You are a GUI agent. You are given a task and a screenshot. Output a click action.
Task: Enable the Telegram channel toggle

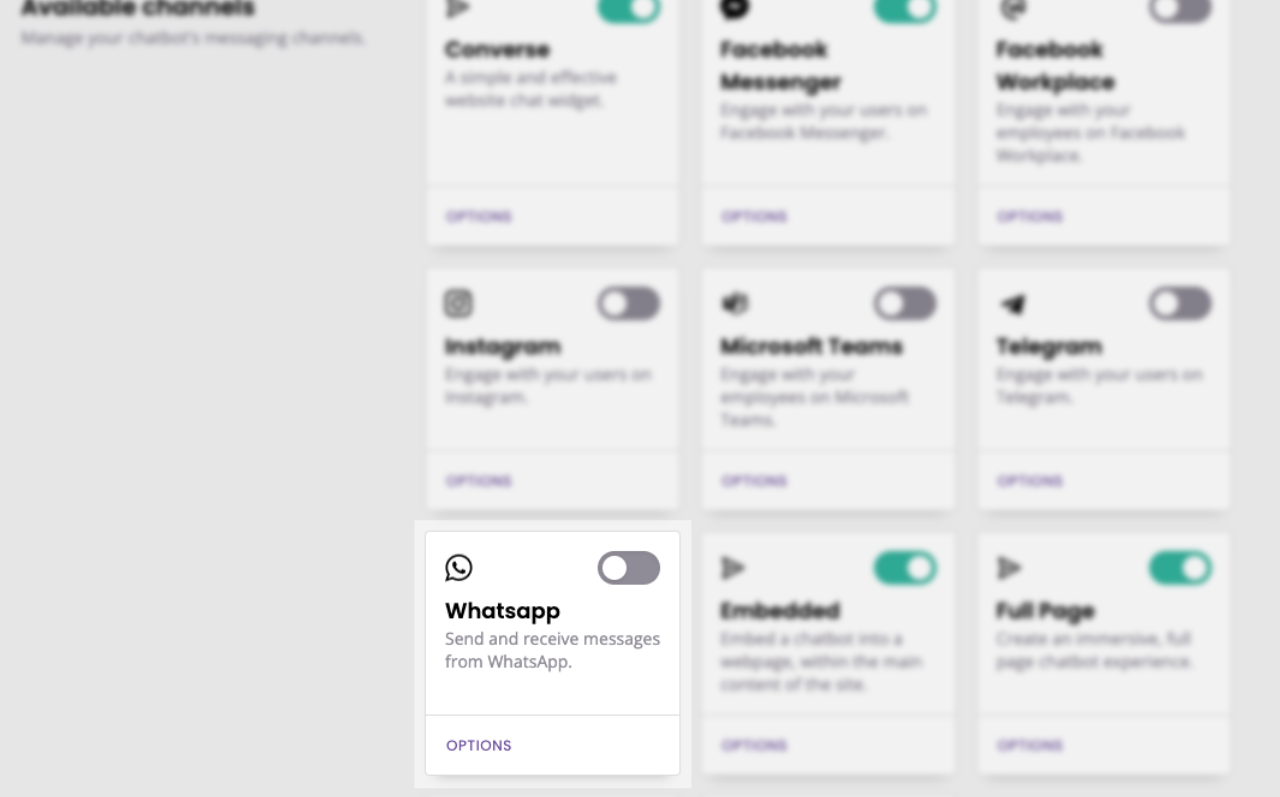[1180, 303]
